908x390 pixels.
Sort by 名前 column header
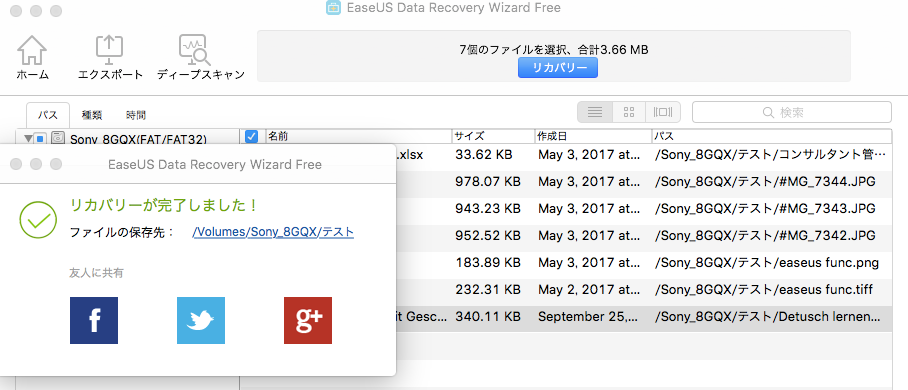[358, 137]
